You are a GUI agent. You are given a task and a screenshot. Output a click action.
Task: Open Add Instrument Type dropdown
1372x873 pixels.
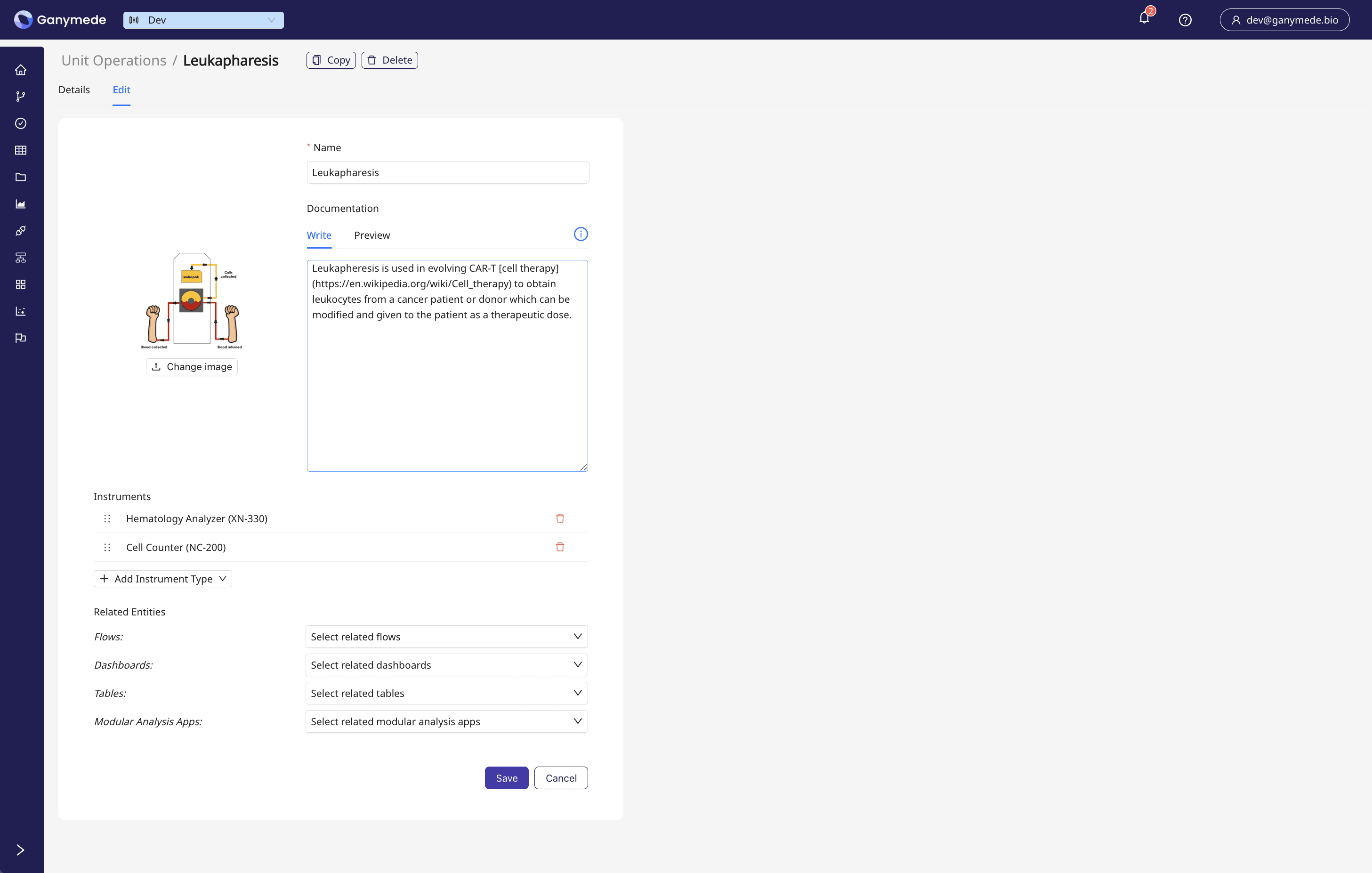click(163, 578)
